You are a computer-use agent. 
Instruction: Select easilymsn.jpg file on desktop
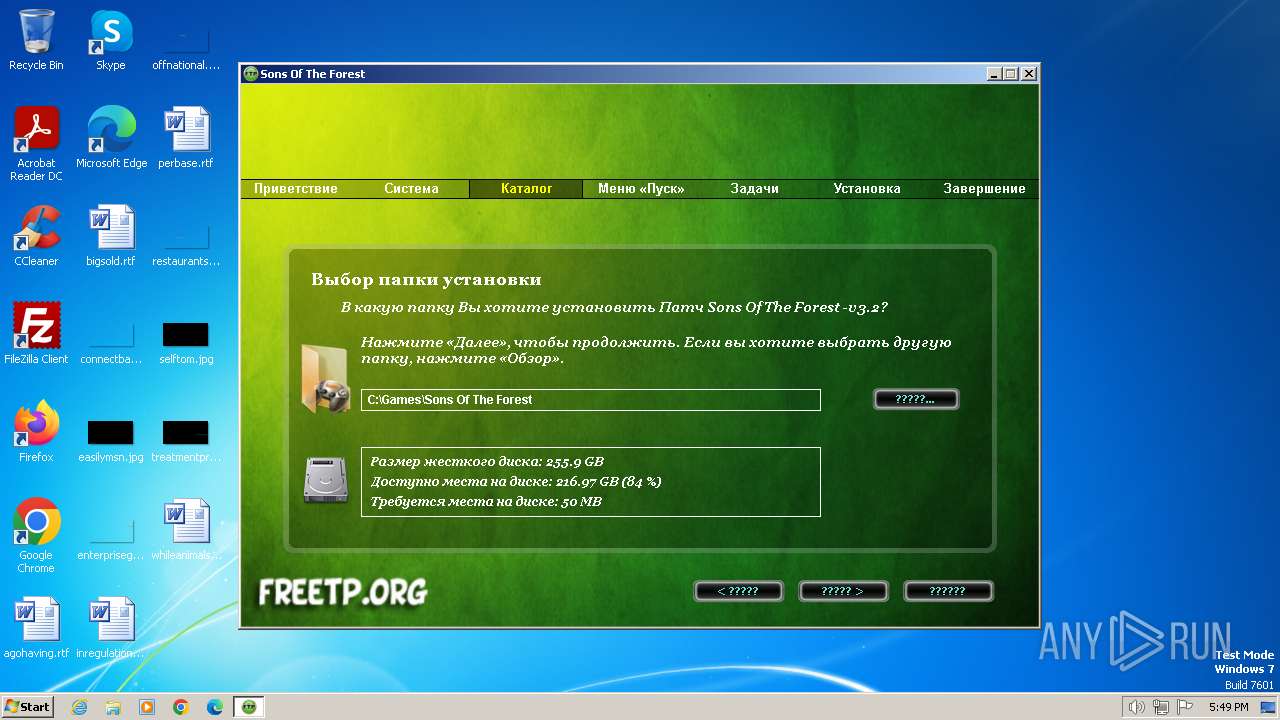click(x=111, y=440)
